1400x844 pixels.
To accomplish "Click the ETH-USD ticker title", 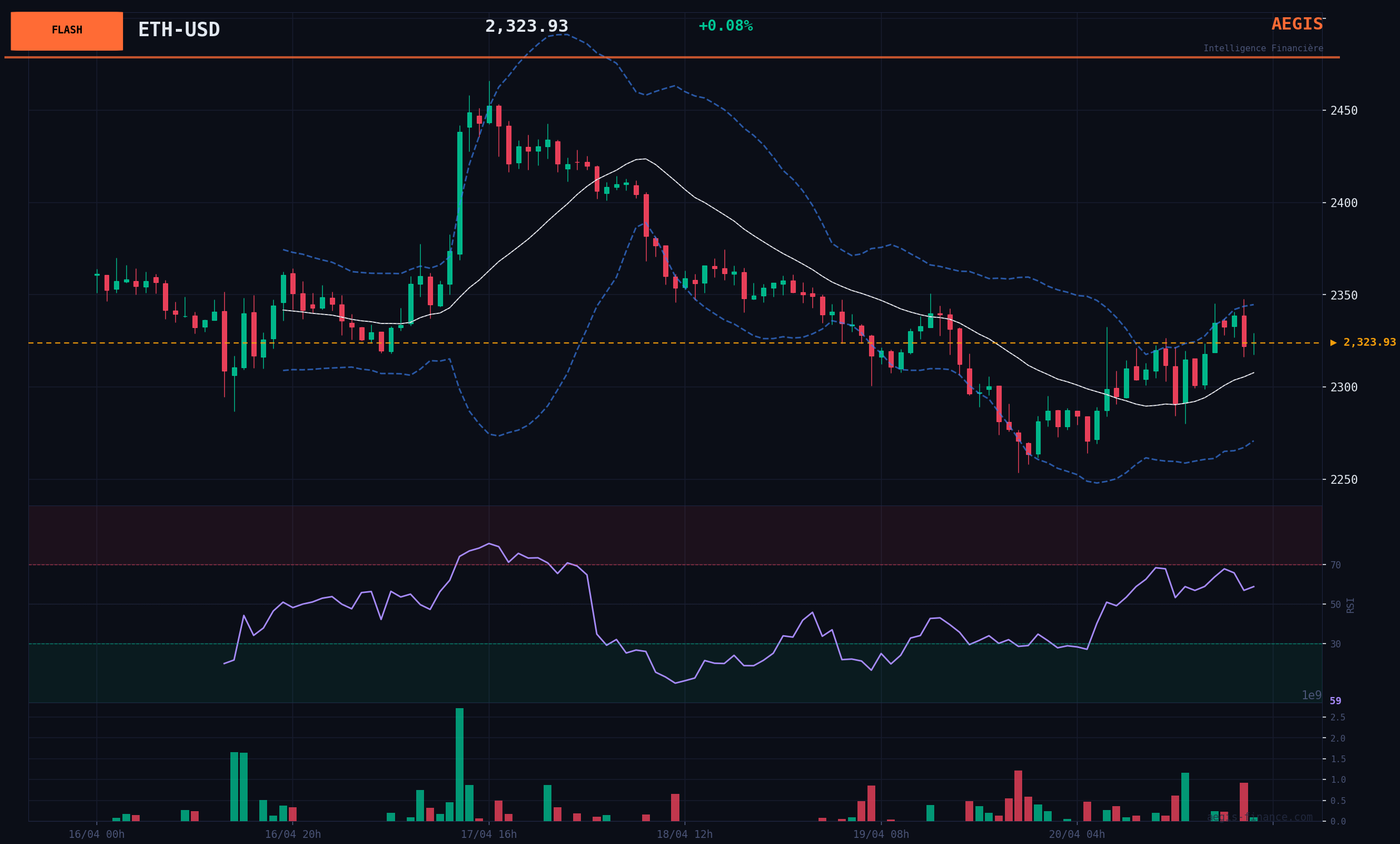I will [179, 30].
